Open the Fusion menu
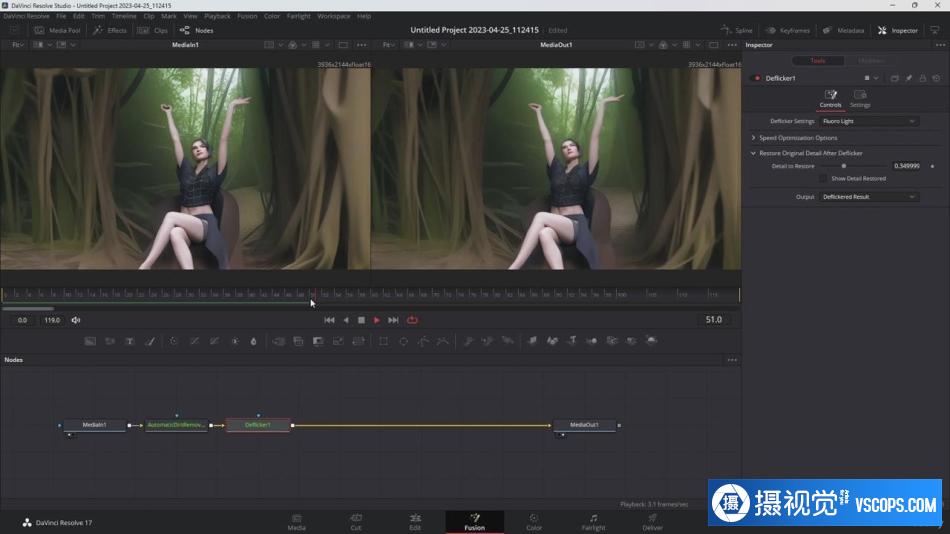Viewport: 950px width, 534px height. tap(247, 16)
